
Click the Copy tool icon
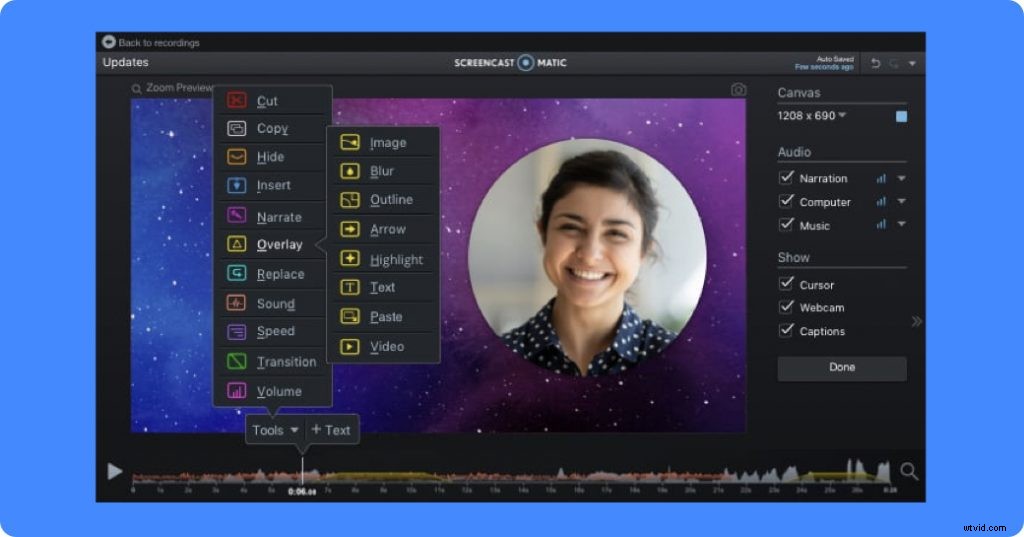[236, 128]
